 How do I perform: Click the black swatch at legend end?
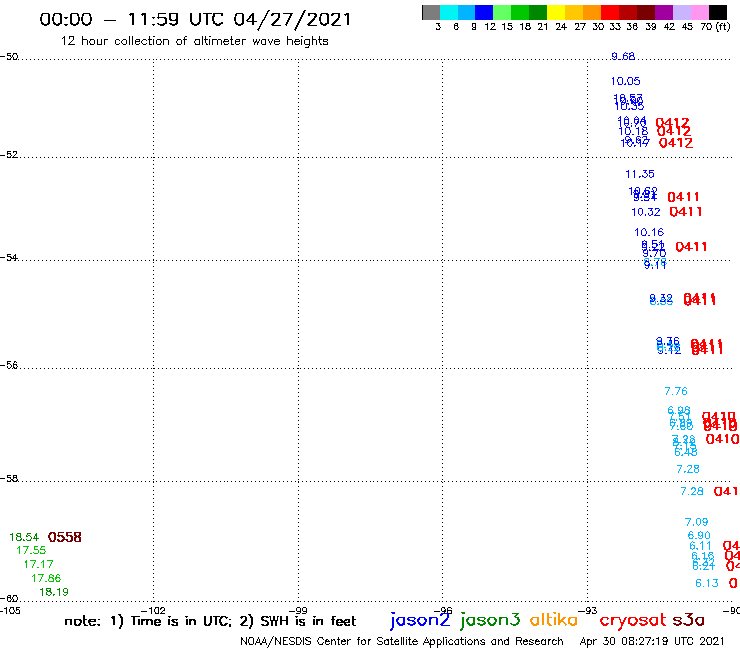tap(717, 12)
